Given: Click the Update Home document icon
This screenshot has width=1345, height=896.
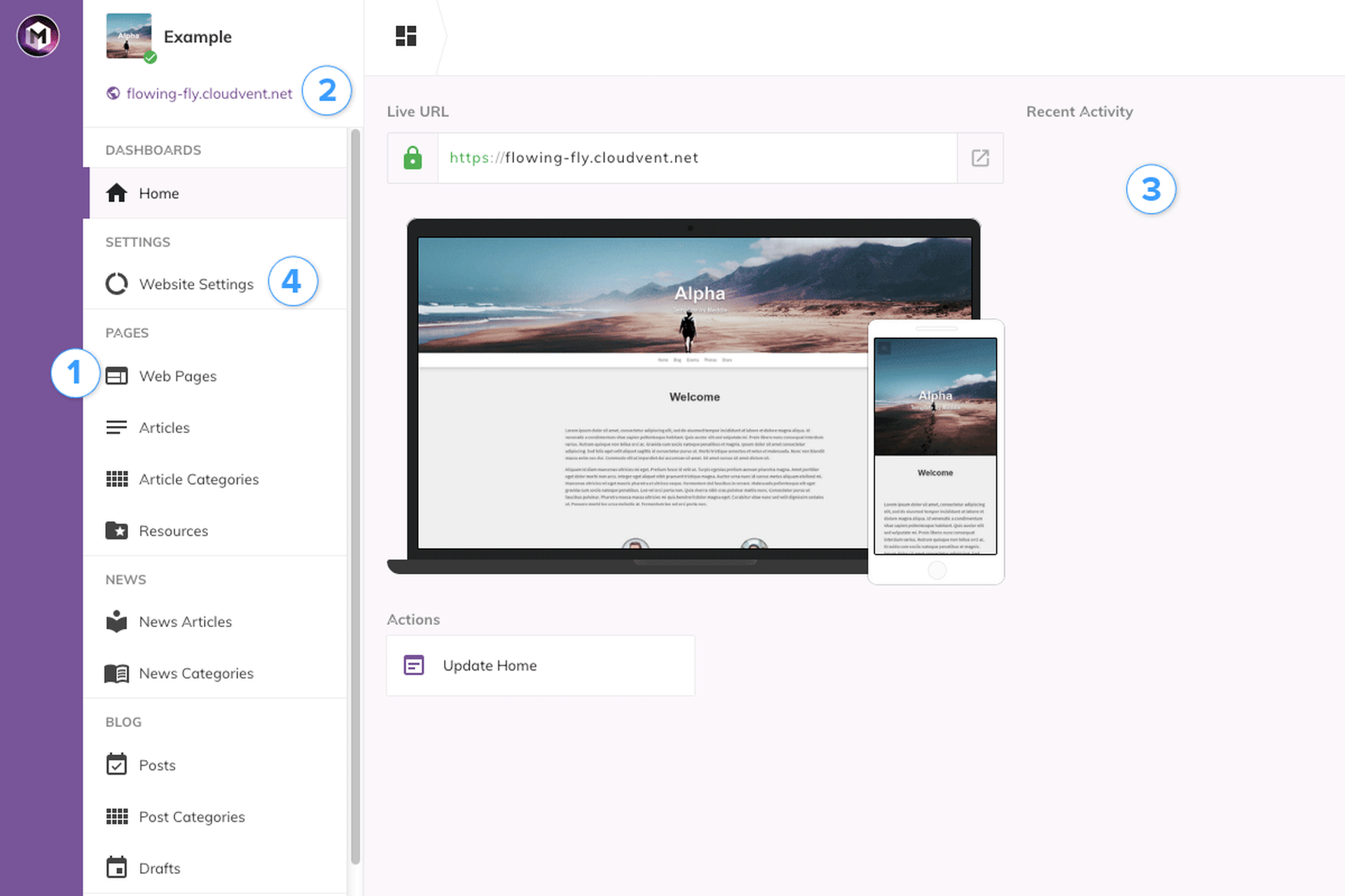Looking at the screenshot, I should pyautogui.click(x=413, y=666).
